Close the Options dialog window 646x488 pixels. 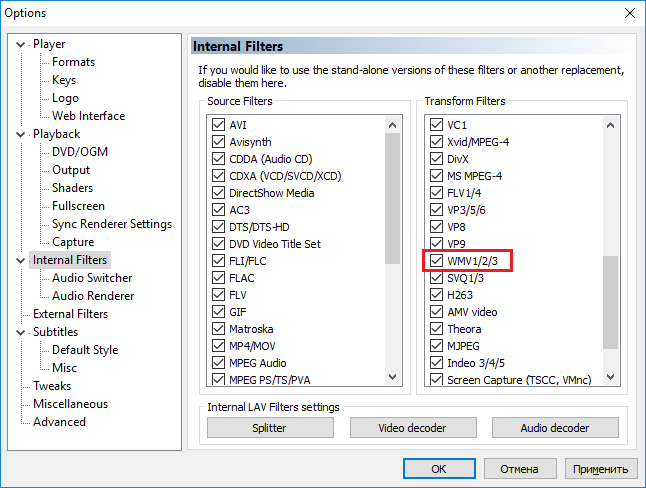[627, 13]
